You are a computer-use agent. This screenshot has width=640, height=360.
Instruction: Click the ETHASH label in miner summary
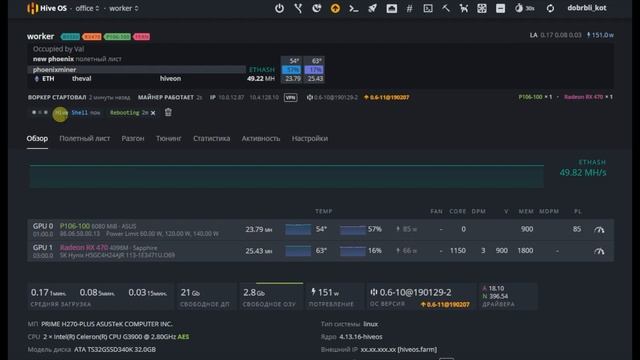[x=262, y=70]
